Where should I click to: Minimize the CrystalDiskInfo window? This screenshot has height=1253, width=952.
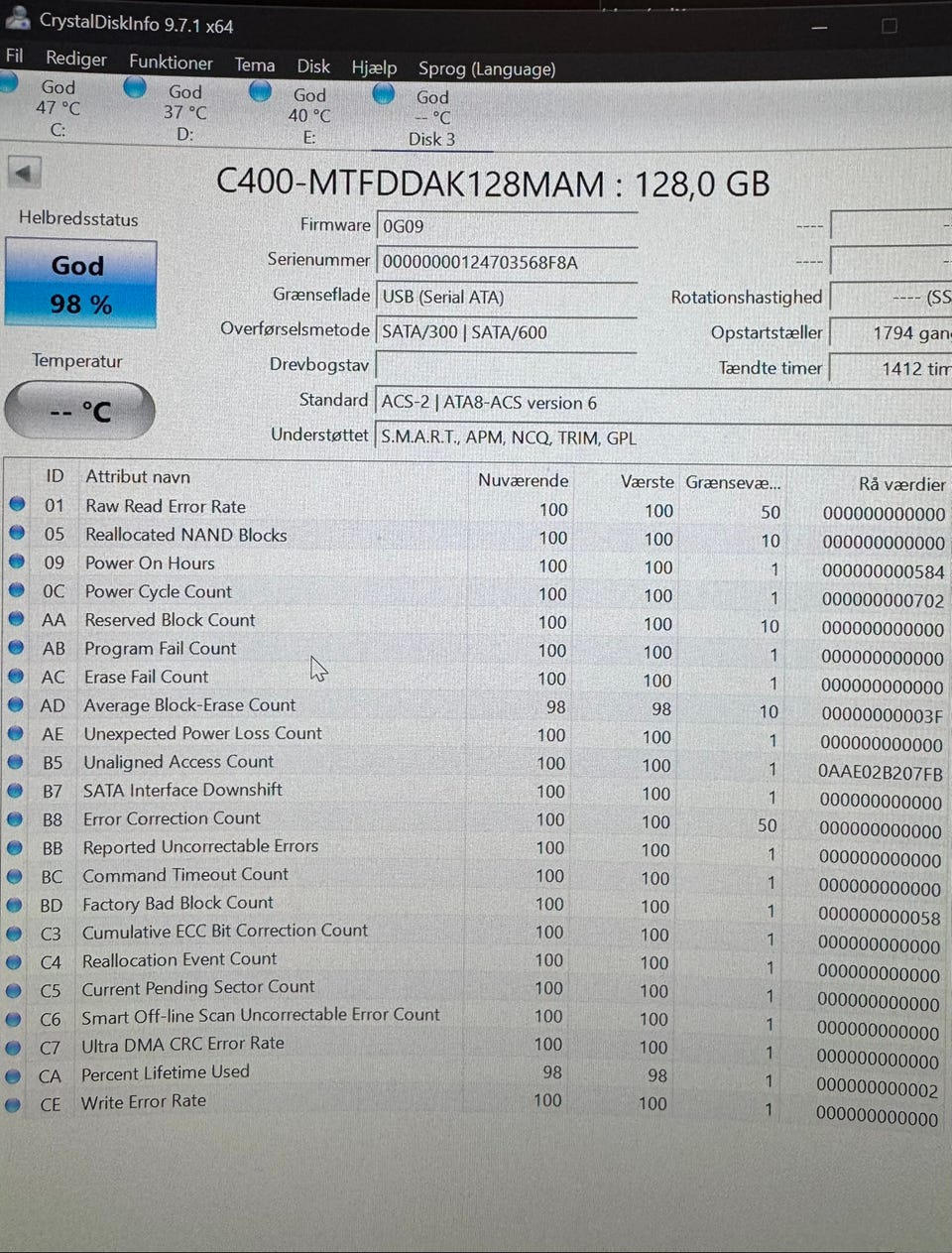[819, 28]
